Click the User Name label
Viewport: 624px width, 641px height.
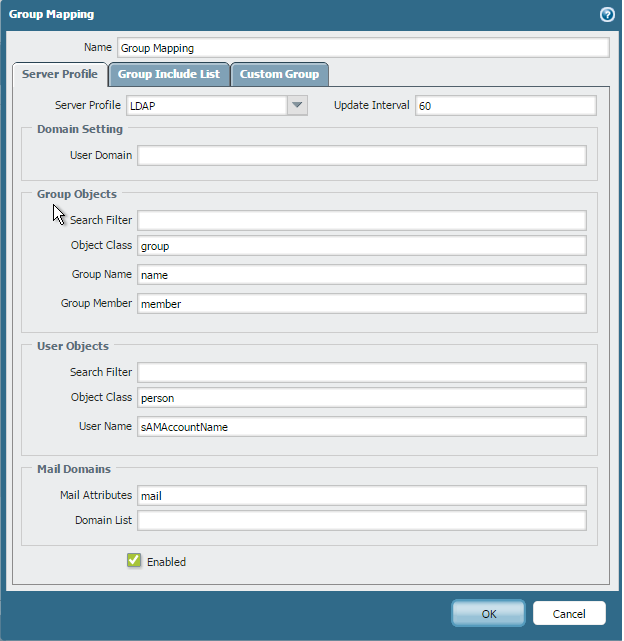[x=105, y=426]
